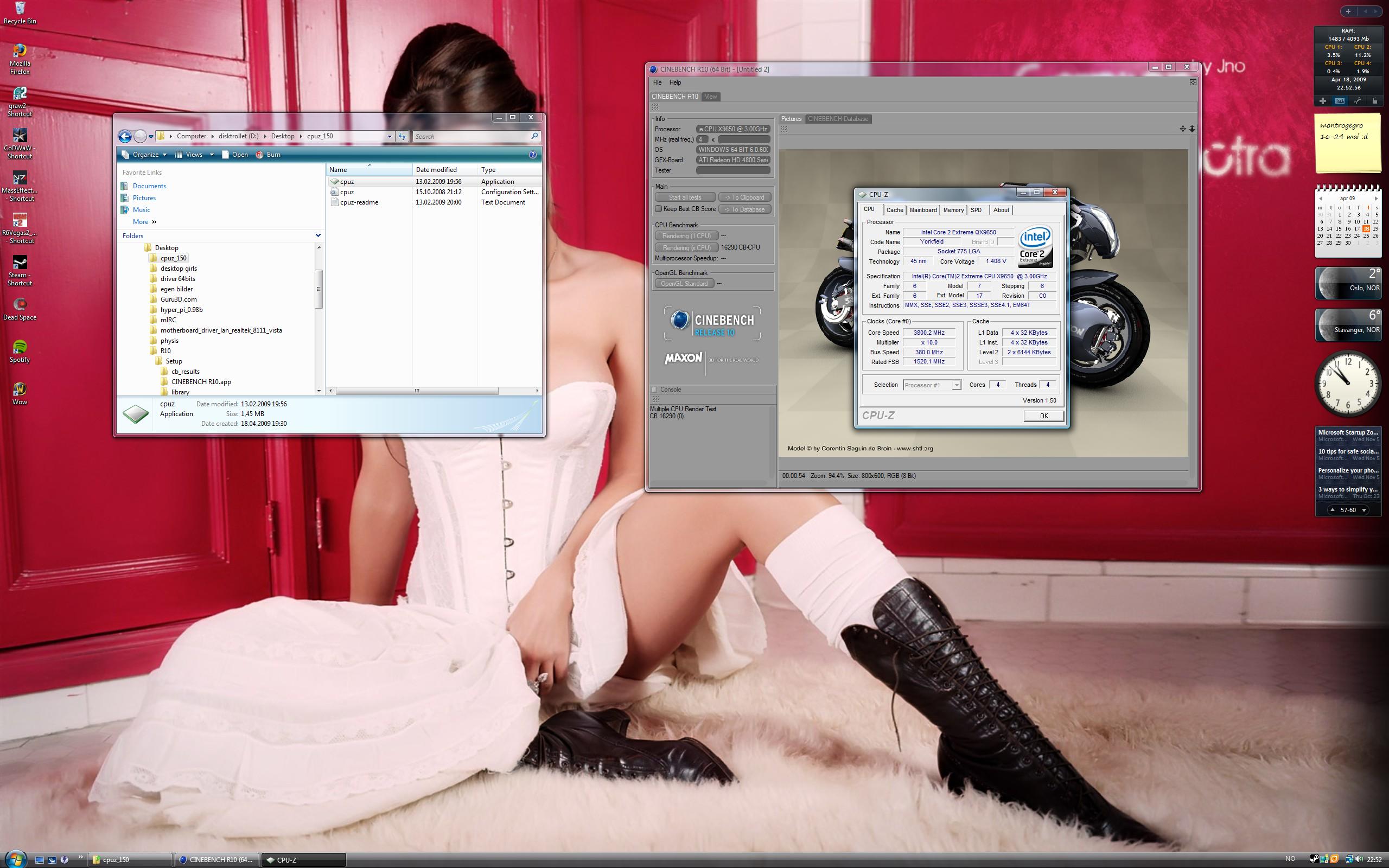Click the horizontal file list scrollbar
The image size is (1389, 868).
[417, 391]
